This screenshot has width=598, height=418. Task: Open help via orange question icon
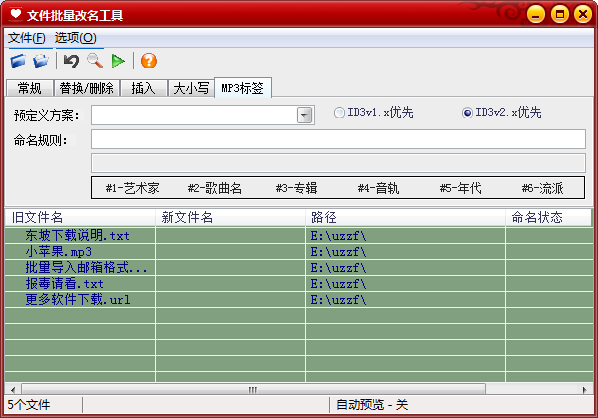point(149,61)
